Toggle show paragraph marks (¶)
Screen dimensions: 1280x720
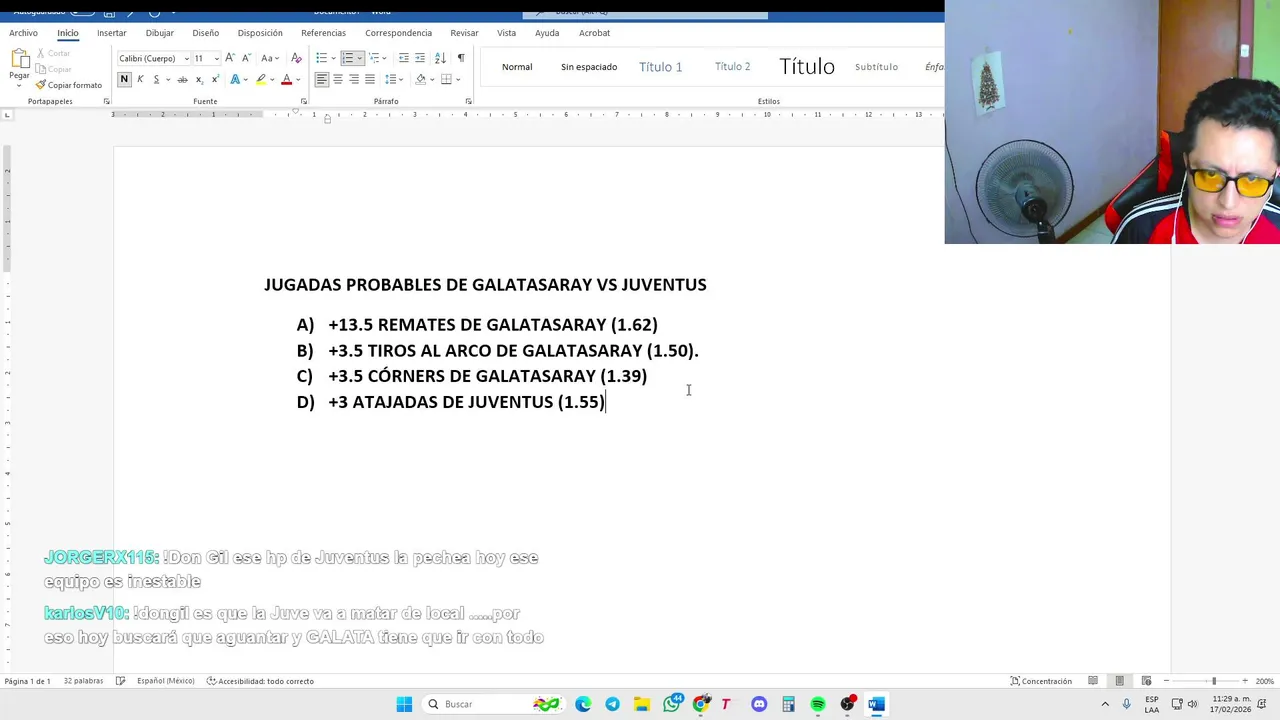pyautogui.click(x=461, y=58)
